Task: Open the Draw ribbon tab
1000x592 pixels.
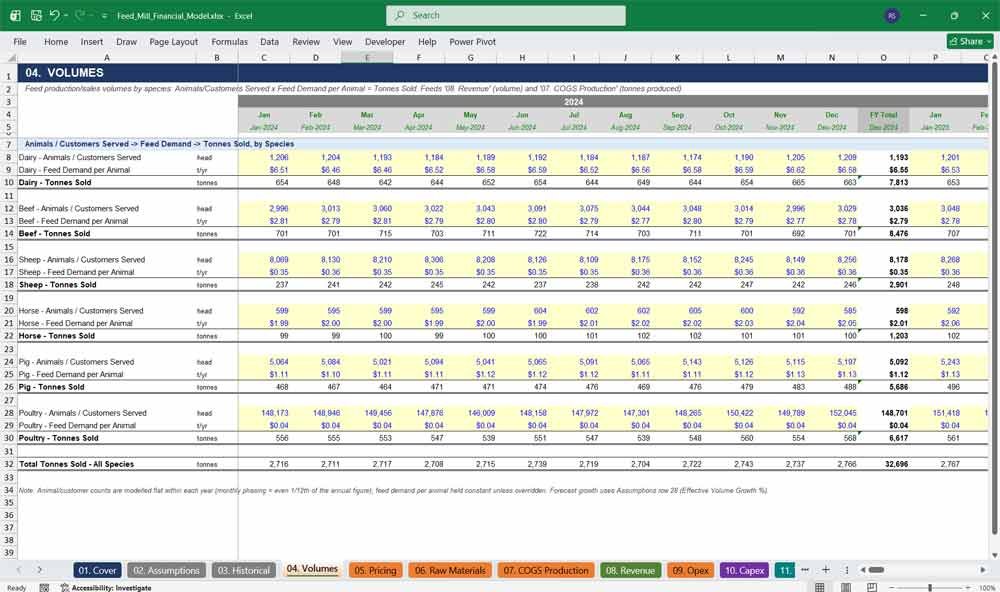Action: pos(126,41)
